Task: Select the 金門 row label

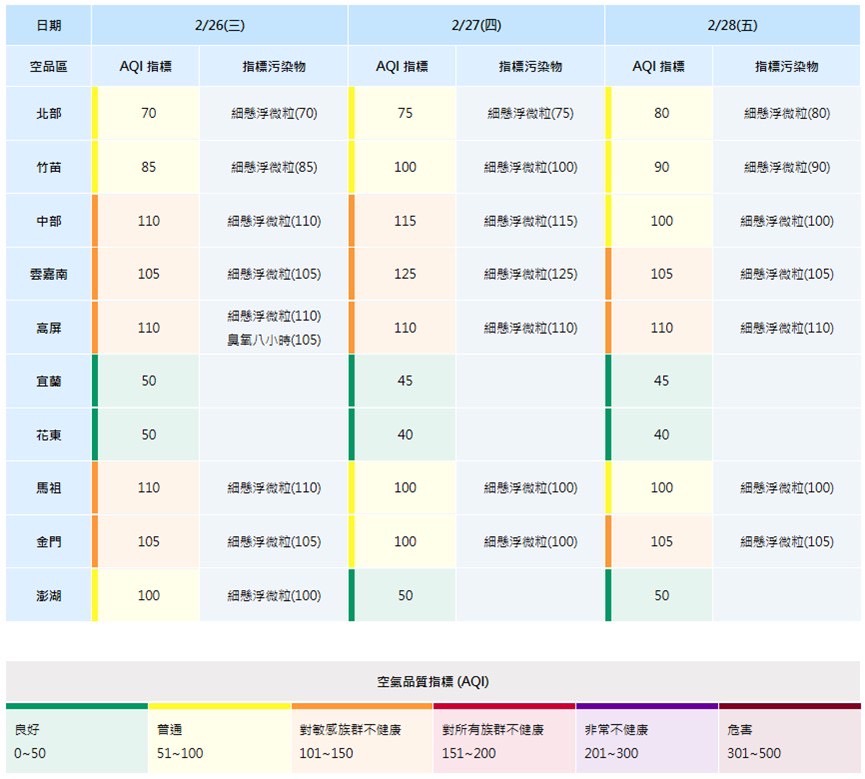Action: point(49,542)
